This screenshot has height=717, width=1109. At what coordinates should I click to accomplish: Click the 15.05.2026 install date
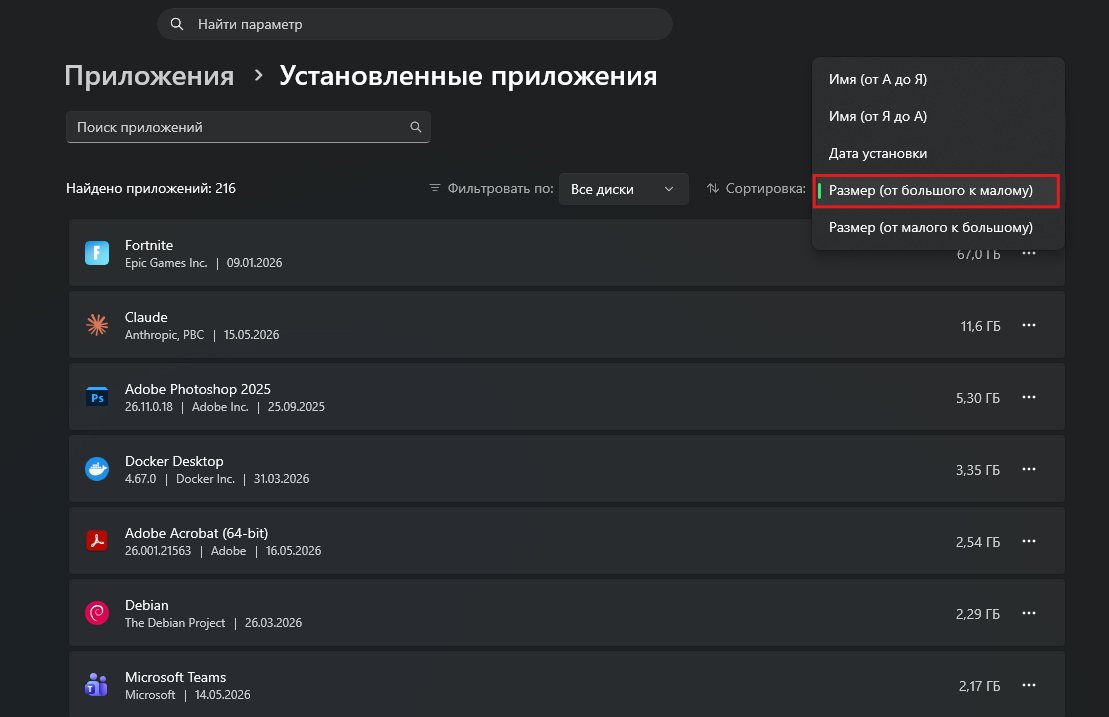pos(251,334)
